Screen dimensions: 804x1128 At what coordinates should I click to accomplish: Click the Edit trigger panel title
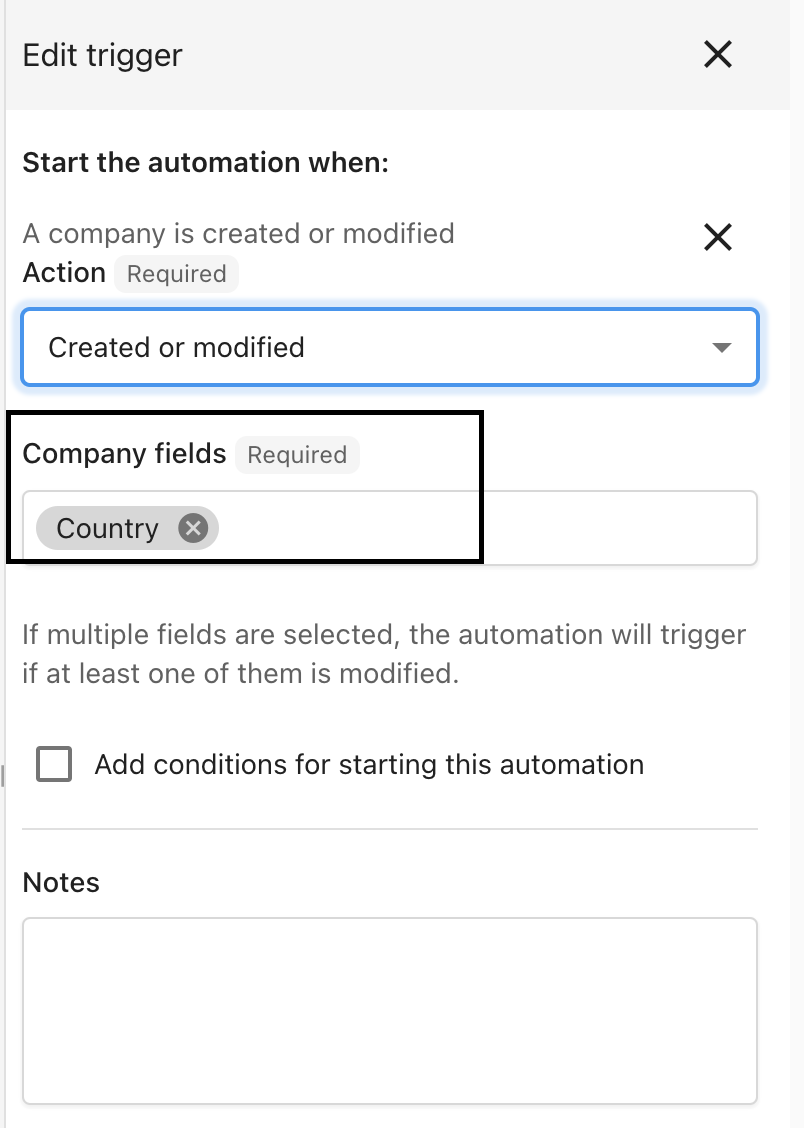coord(103,55)
